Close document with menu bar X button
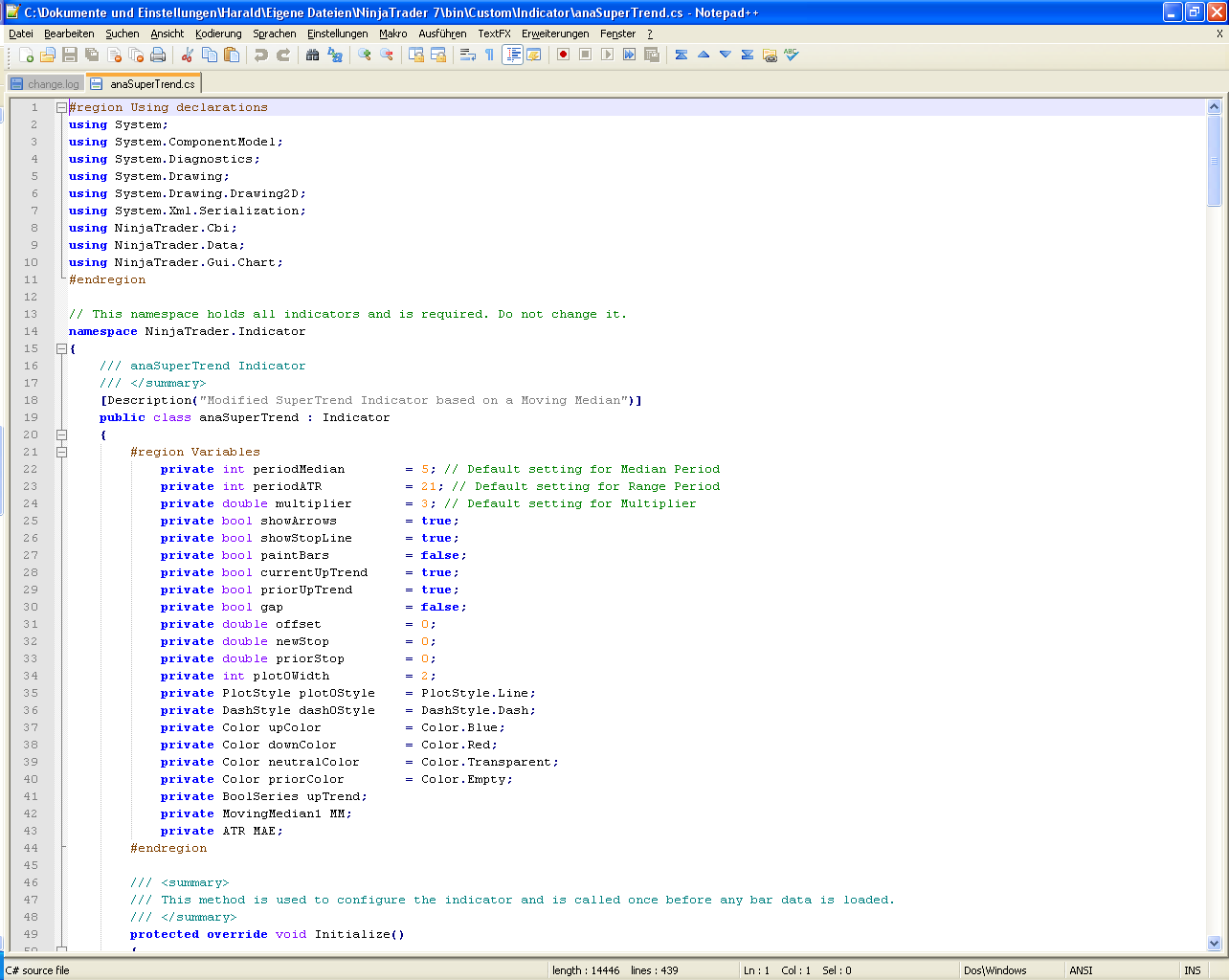The height and width of the screenshot is (980, 1229). pyautogui.click(x=1219, y=33)
